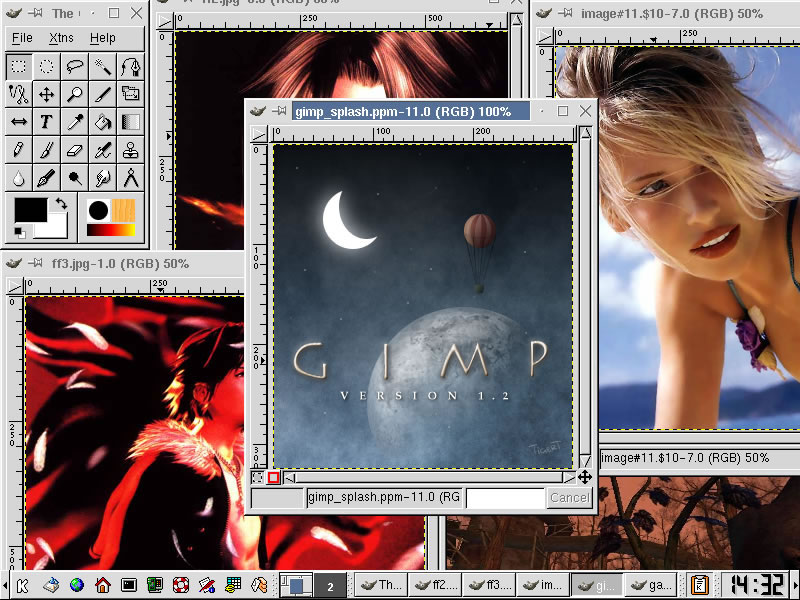Pick the Pencil tool
800x600 pixels.
19,150
